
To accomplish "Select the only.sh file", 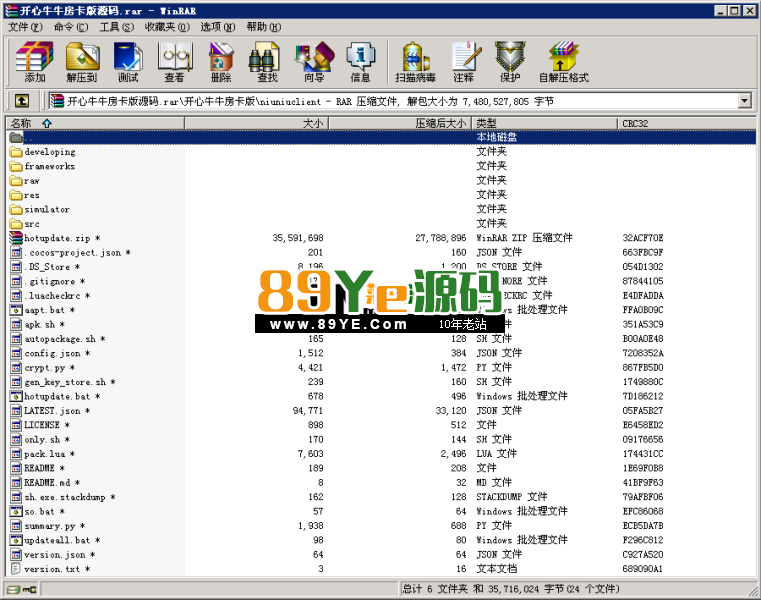I will pyautogui.click(x=40, y=440).
